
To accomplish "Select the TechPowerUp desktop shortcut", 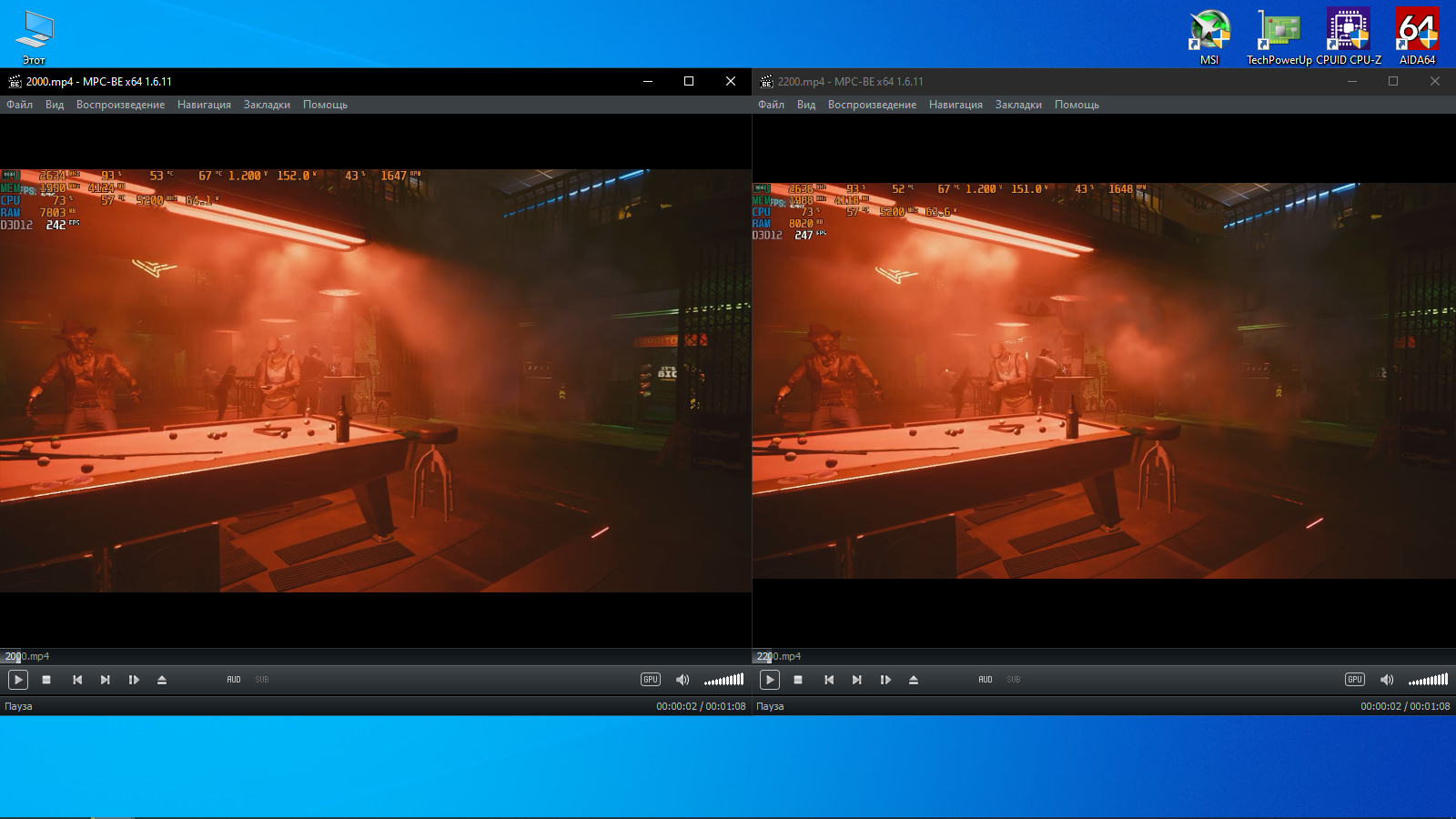I will (x=1279, y=36).
